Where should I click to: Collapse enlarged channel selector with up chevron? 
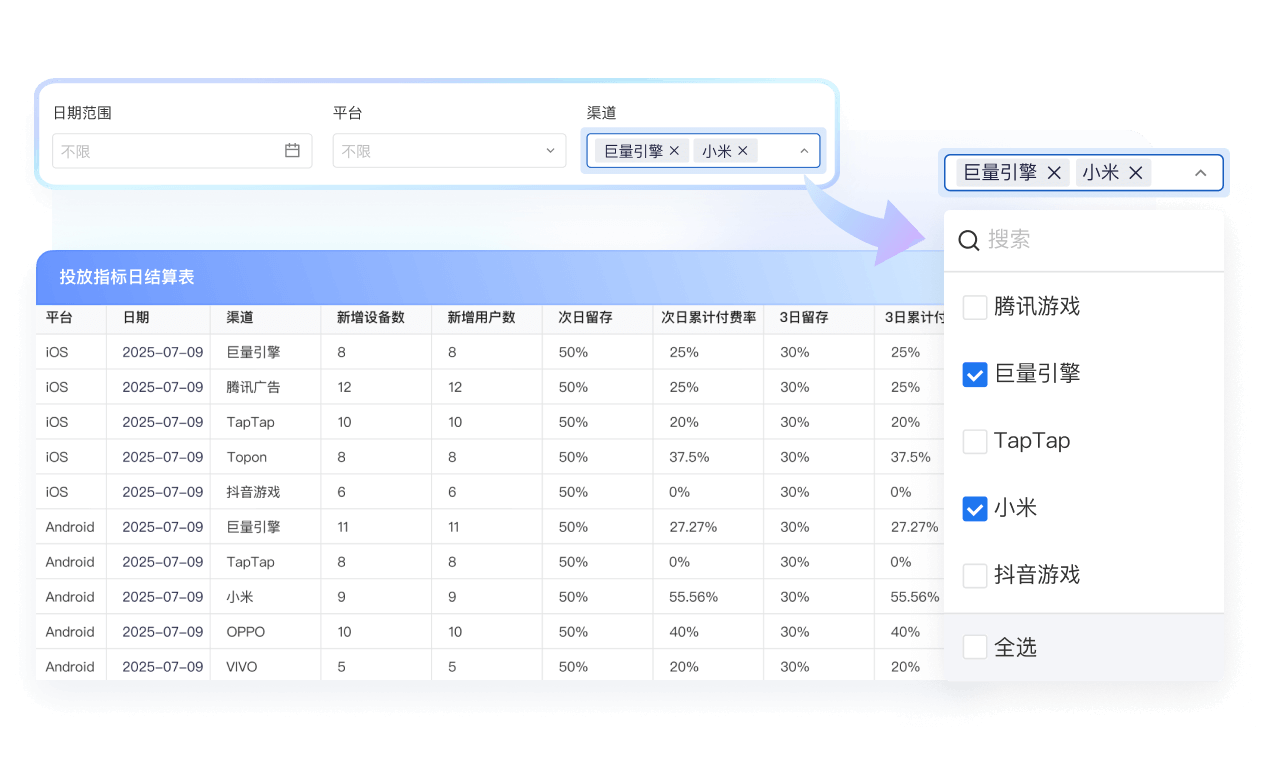coord(1201,173)
